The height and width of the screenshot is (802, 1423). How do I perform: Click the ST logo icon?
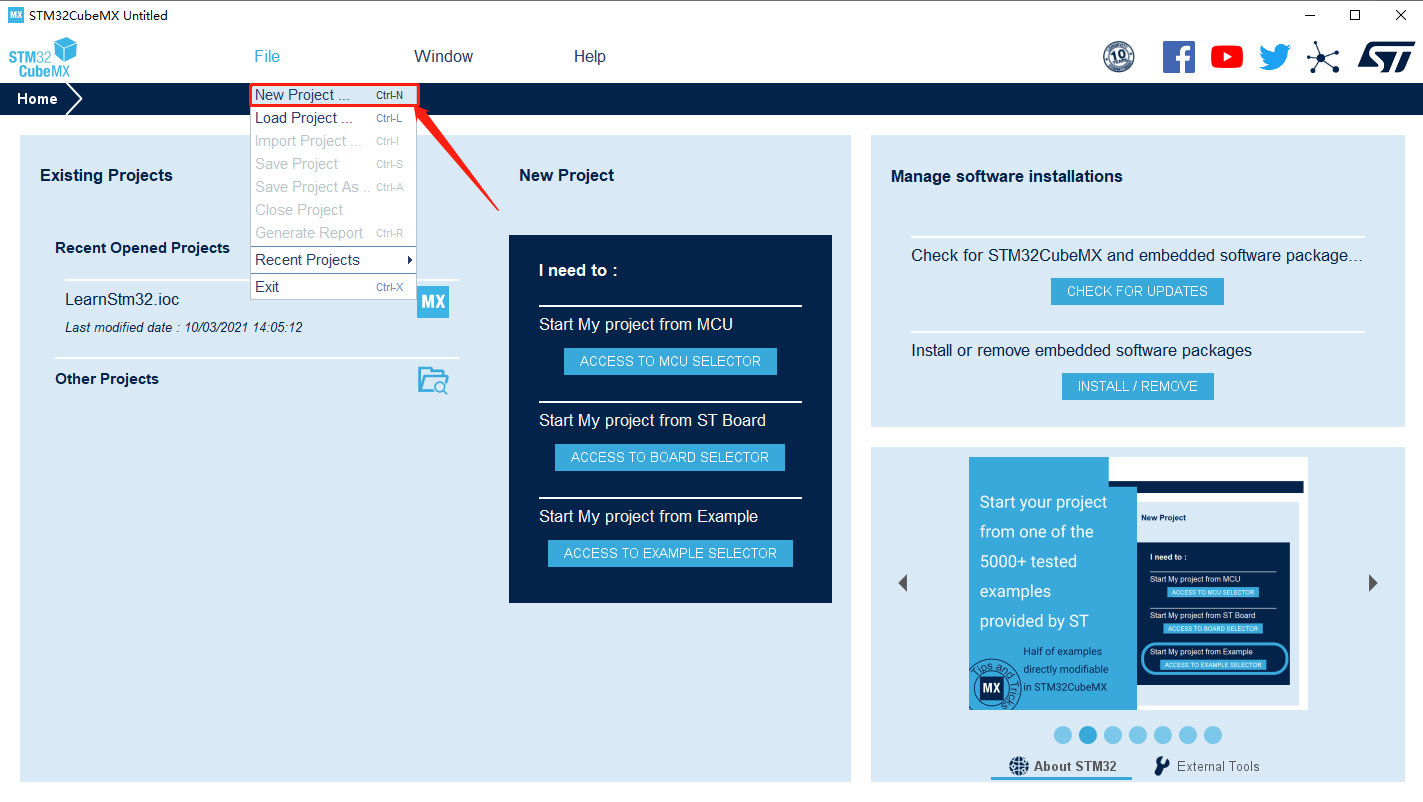1386,57
